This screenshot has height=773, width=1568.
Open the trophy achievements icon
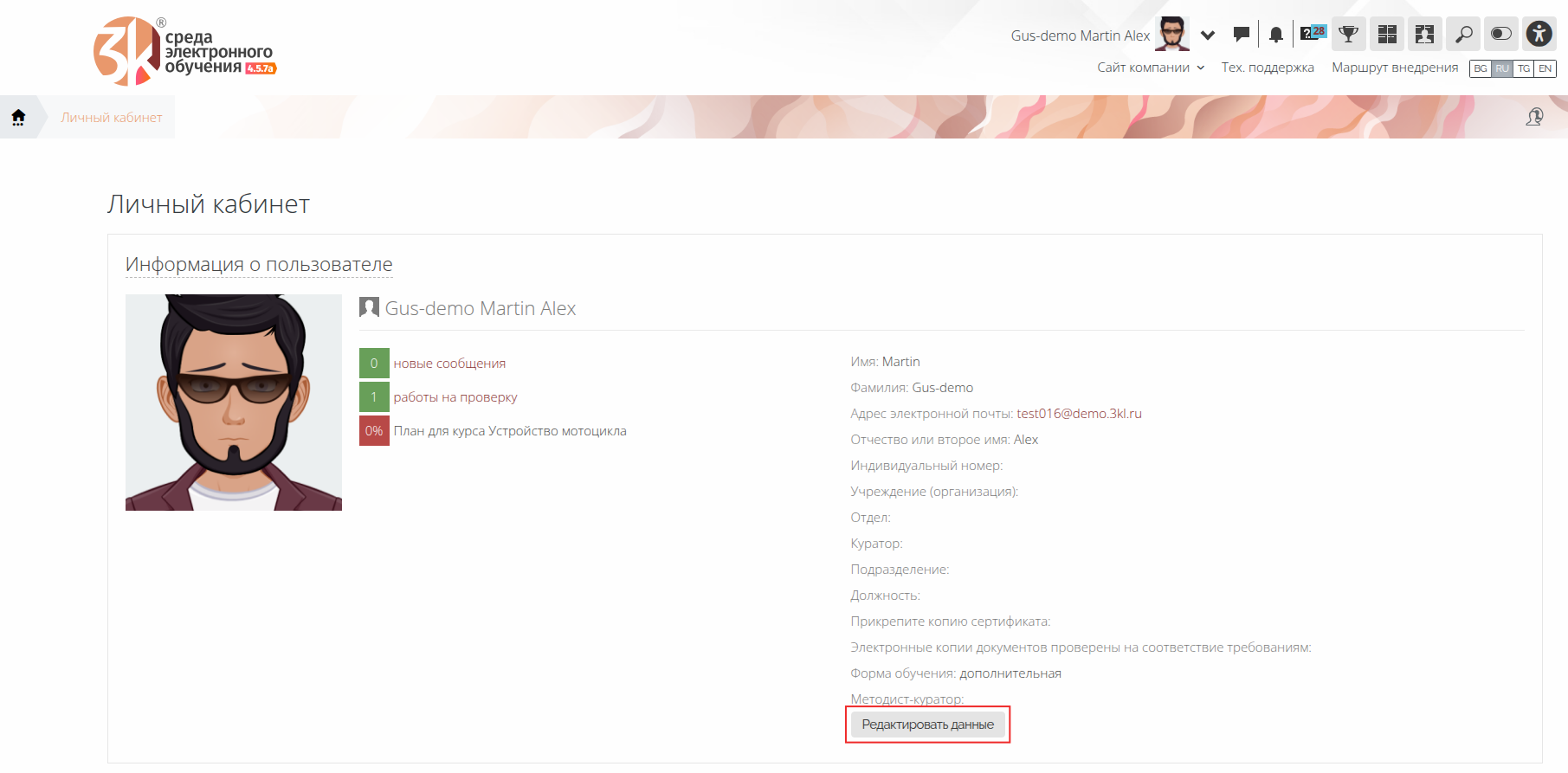click(x=1348, y=35)
